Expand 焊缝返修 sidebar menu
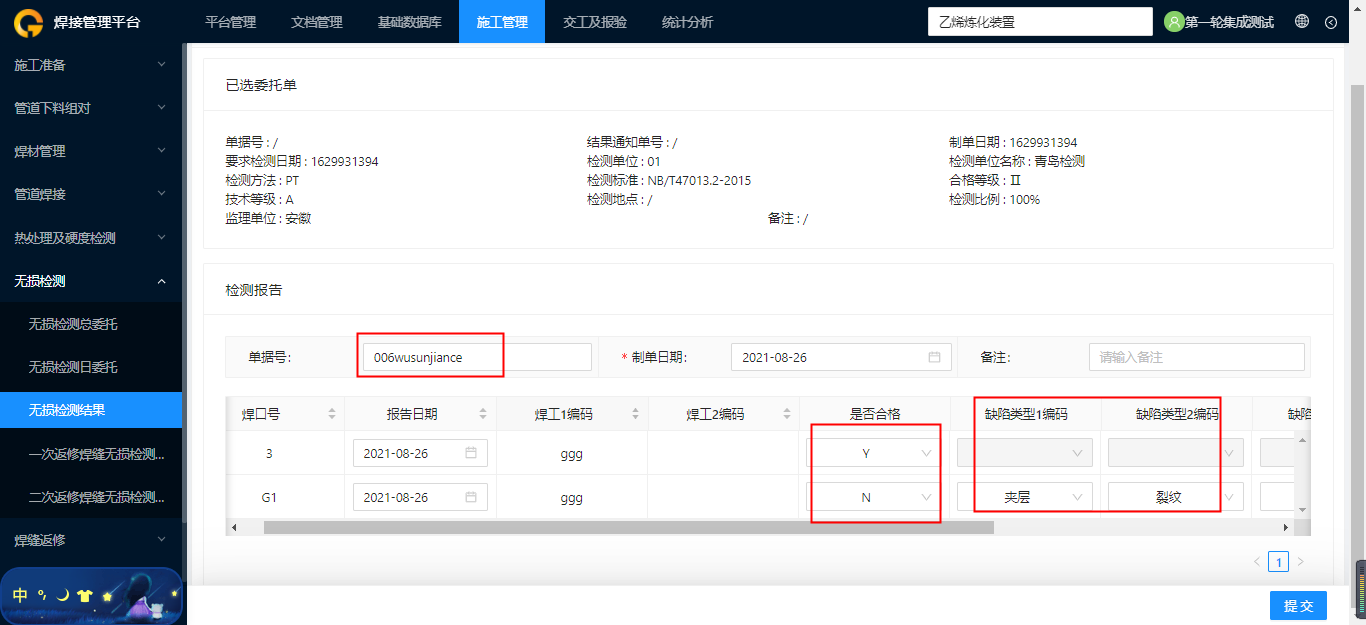The width and height of the screenshot is (1366, 625). [x=91, y=540]
